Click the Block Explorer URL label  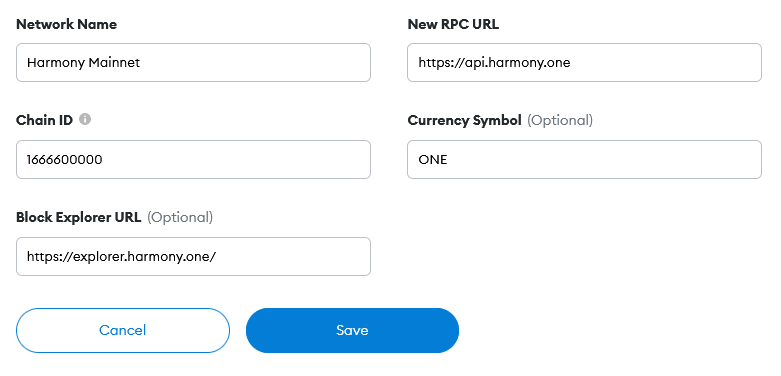pyautogui.click(x=79, y=217)
